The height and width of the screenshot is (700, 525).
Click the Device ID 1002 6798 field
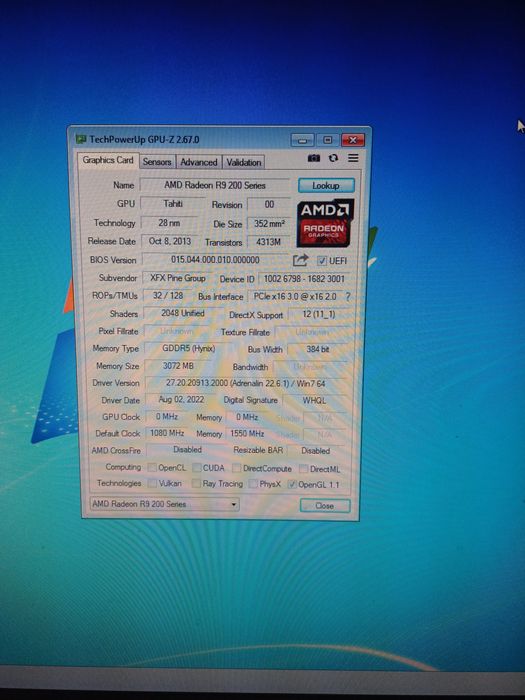pyautogui.click(x=304, y=279)
